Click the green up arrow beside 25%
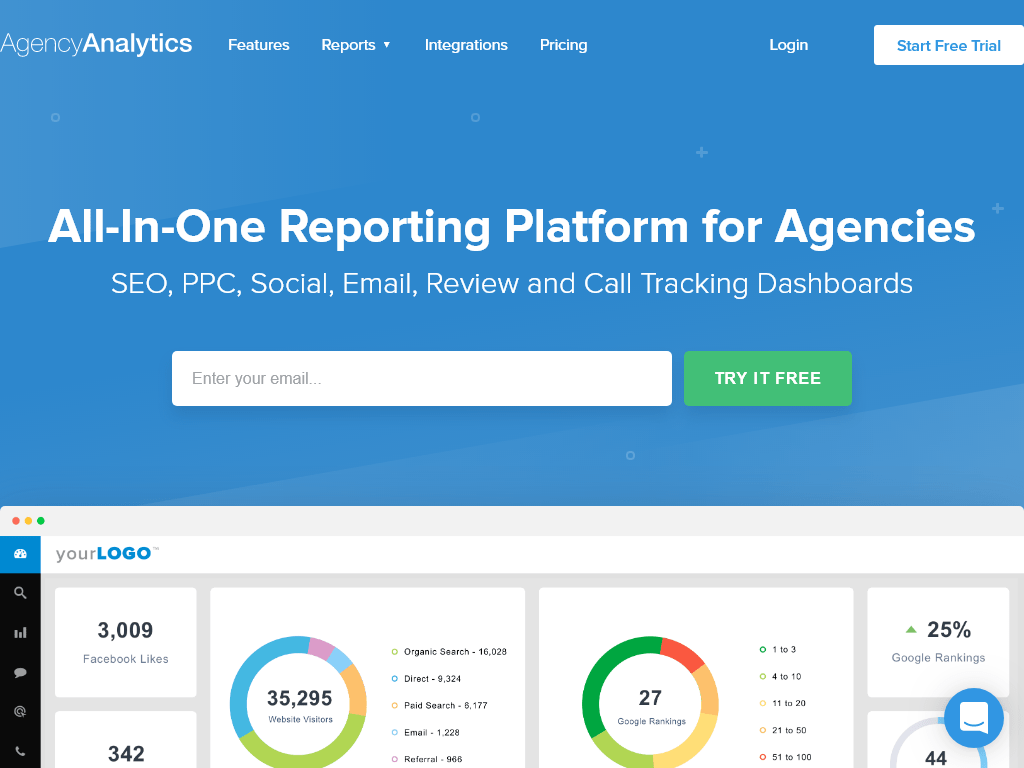Image resolution: width=1024 pixels, height=768 pixels. pyautogui.click(x=913, y=630)
